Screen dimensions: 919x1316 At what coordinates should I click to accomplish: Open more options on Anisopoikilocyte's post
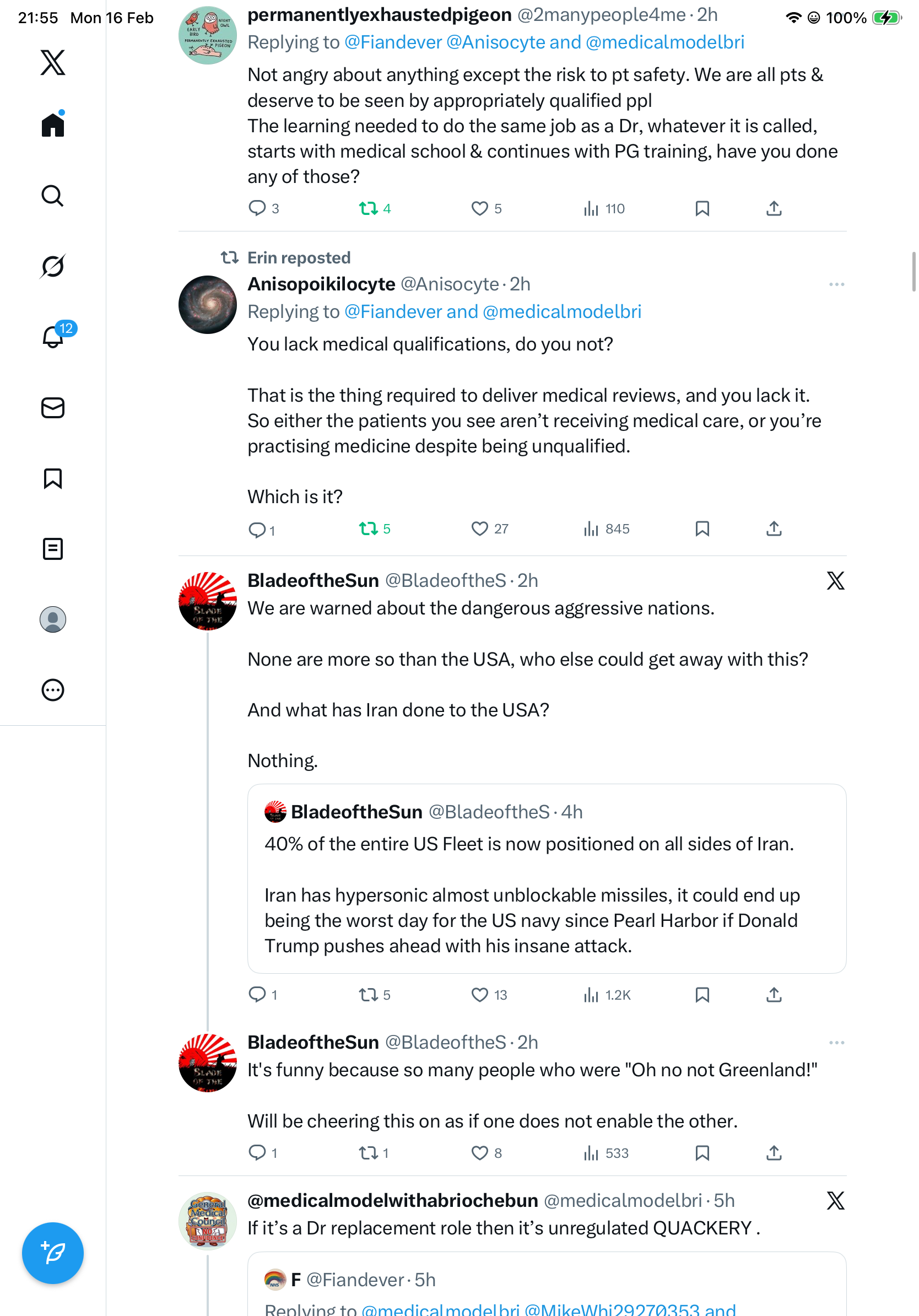pyautogui.click(x=836, y=285)
